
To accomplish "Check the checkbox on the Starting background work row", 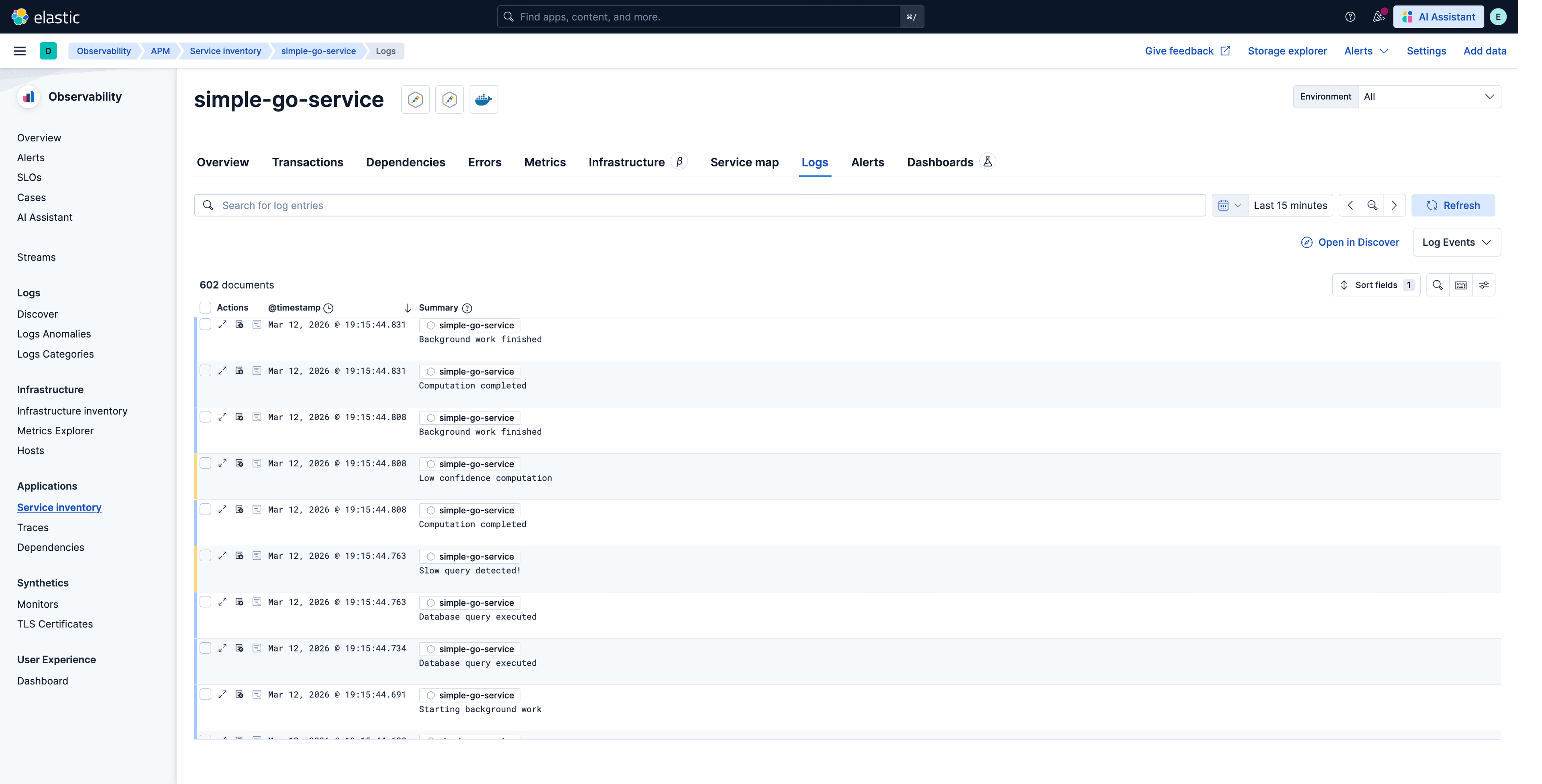I will point(205,694).
